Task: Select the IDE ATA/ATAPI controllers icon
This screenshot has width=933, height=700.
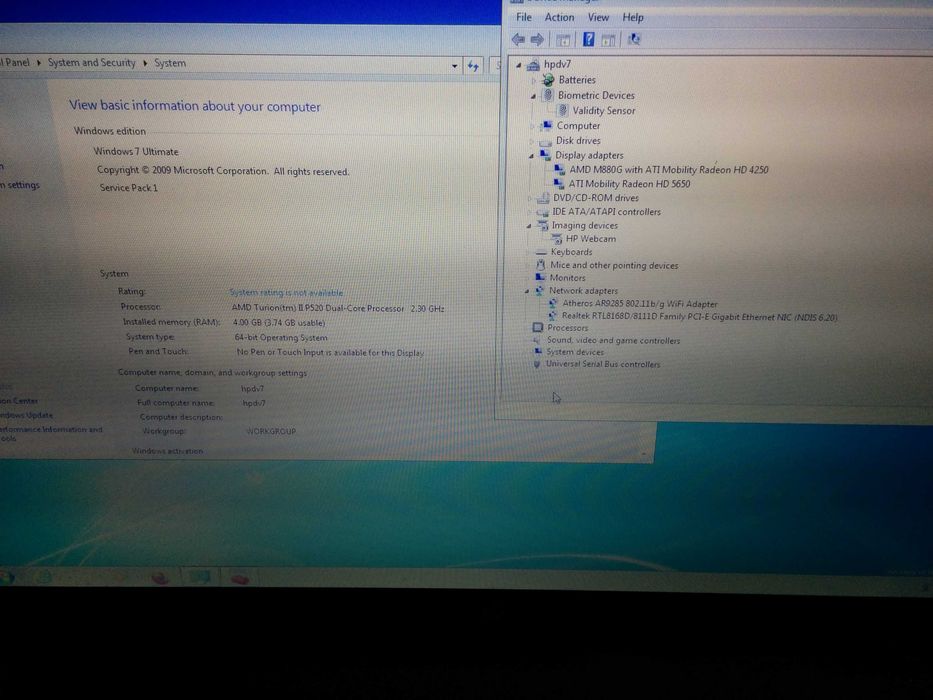Action: (542, 212)
